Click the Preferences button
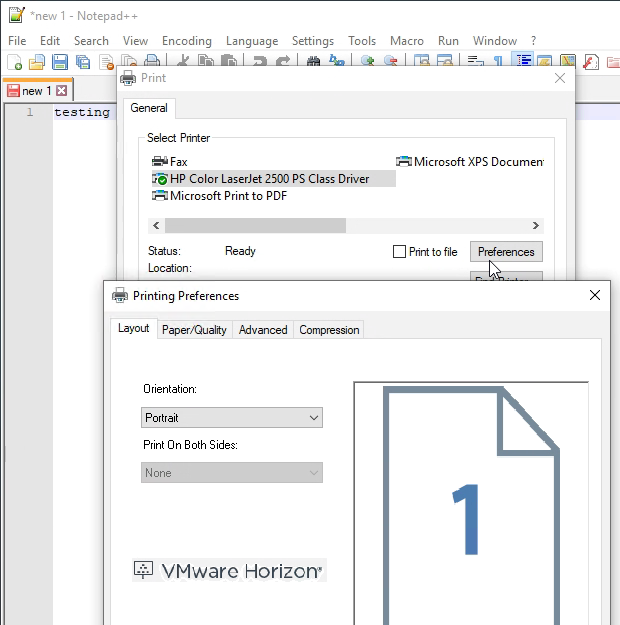Image resolution: width=620 pixels, height=625 pixels. click(x=506, y=252)
